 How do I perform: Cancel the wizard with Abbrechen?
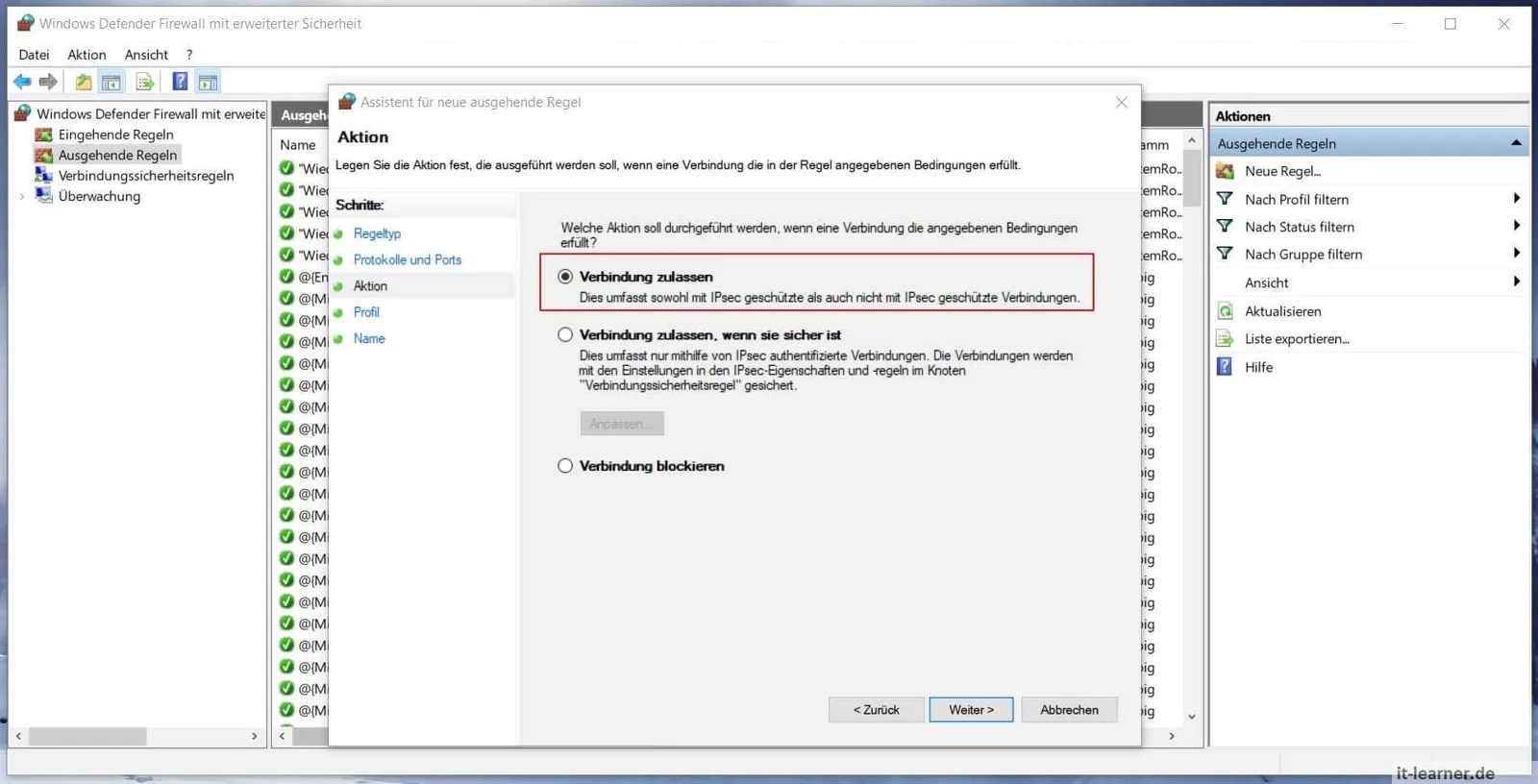1069,710
